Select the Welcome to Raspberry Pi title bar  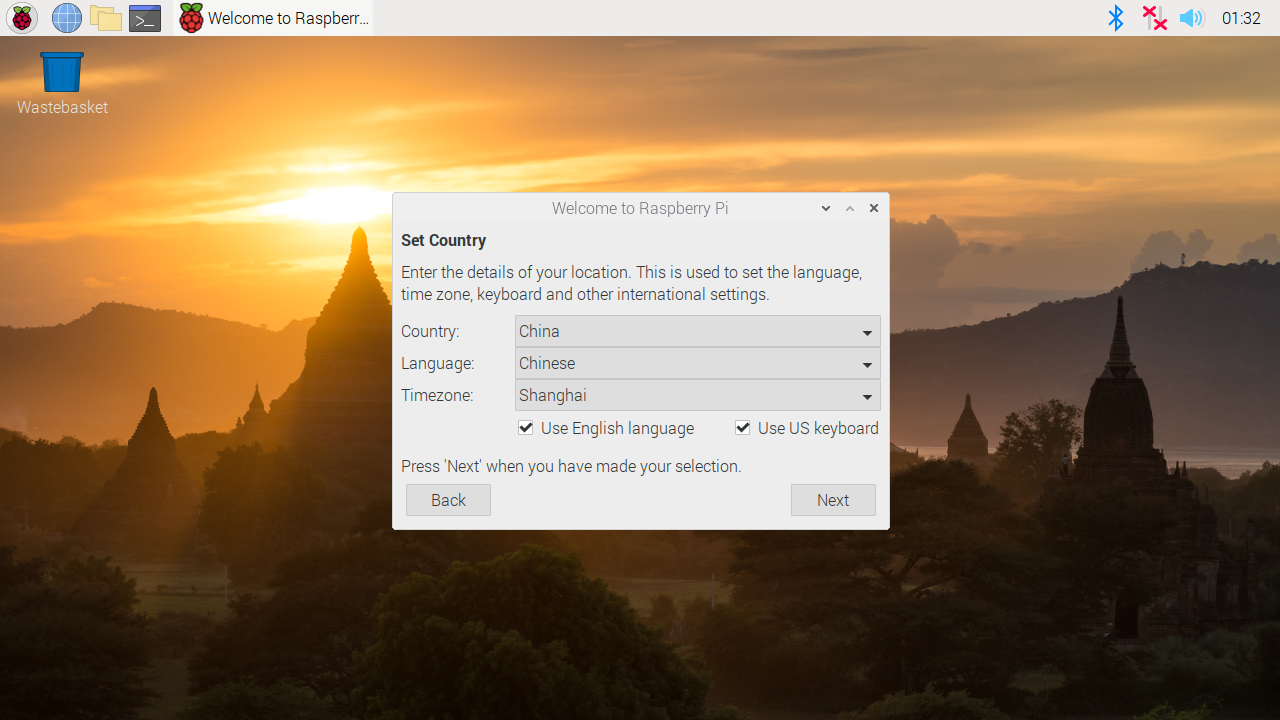pyautogui.click(x=640, y=208)
